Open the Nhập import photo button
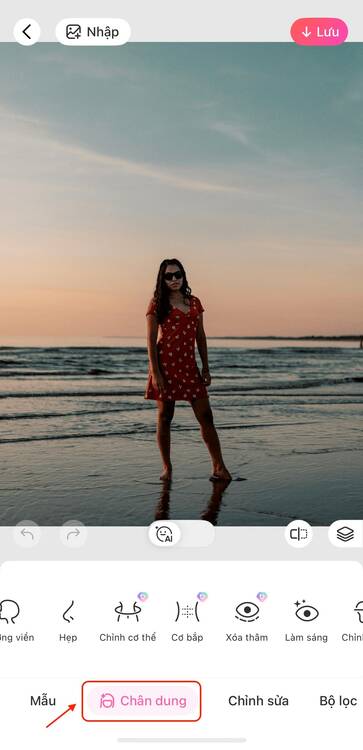This screenshot has width=363, height=750. [x=93, y=32]
